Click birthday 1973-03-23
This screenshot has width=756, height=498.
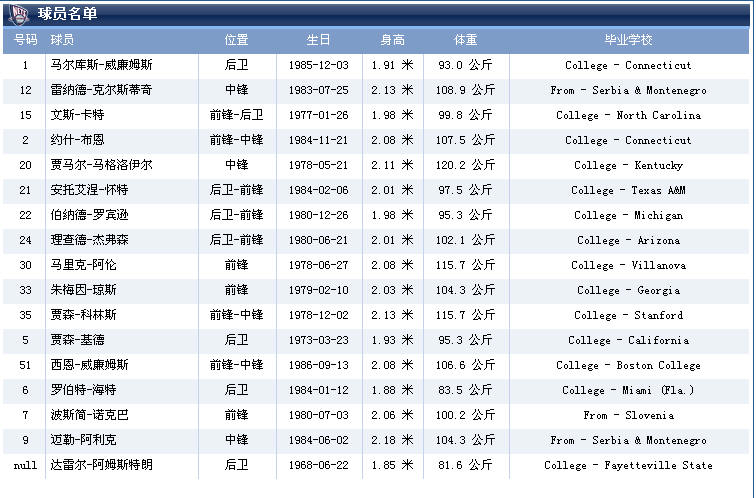[x=318, y=340]
